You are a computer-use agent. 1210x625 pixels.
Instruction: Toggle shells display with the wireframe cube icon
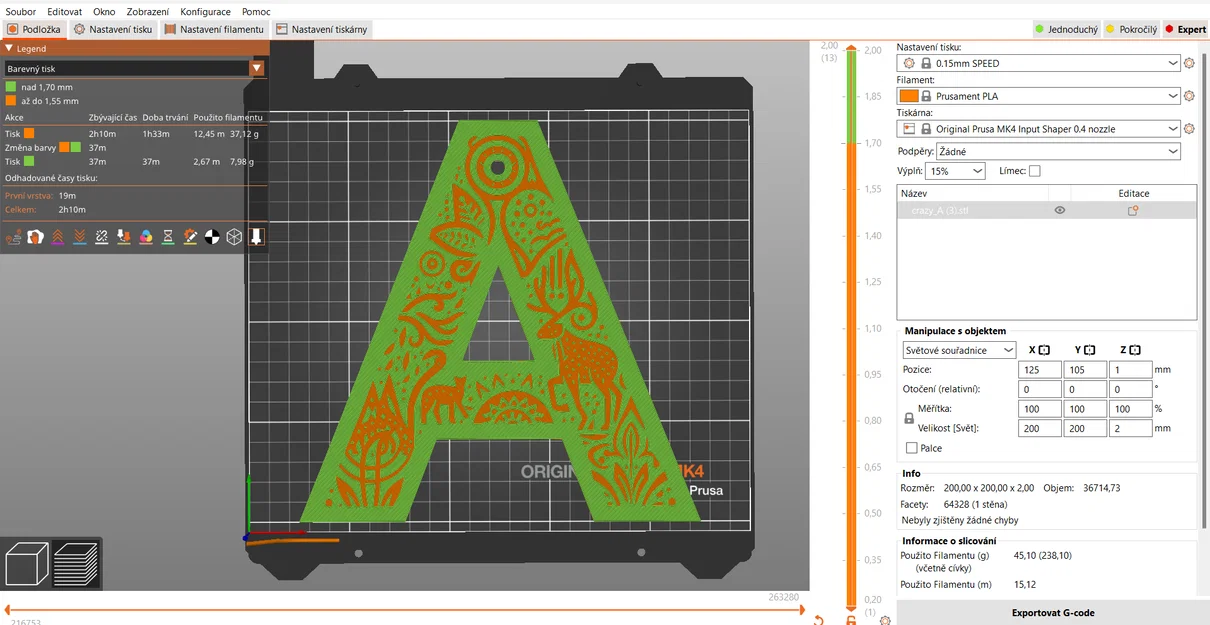(233, 236)
